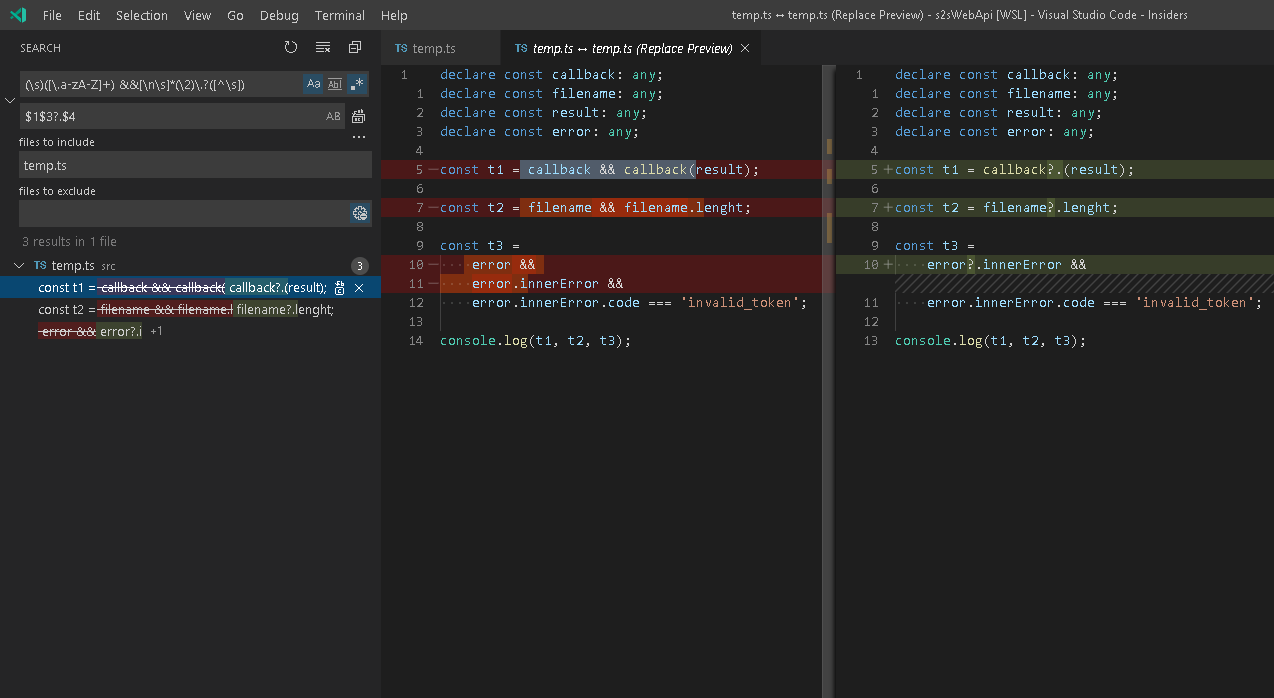Open search details with the ellipsis icon
The height and width of the screenshot is (698, 1274).
[x=358, y=136]
